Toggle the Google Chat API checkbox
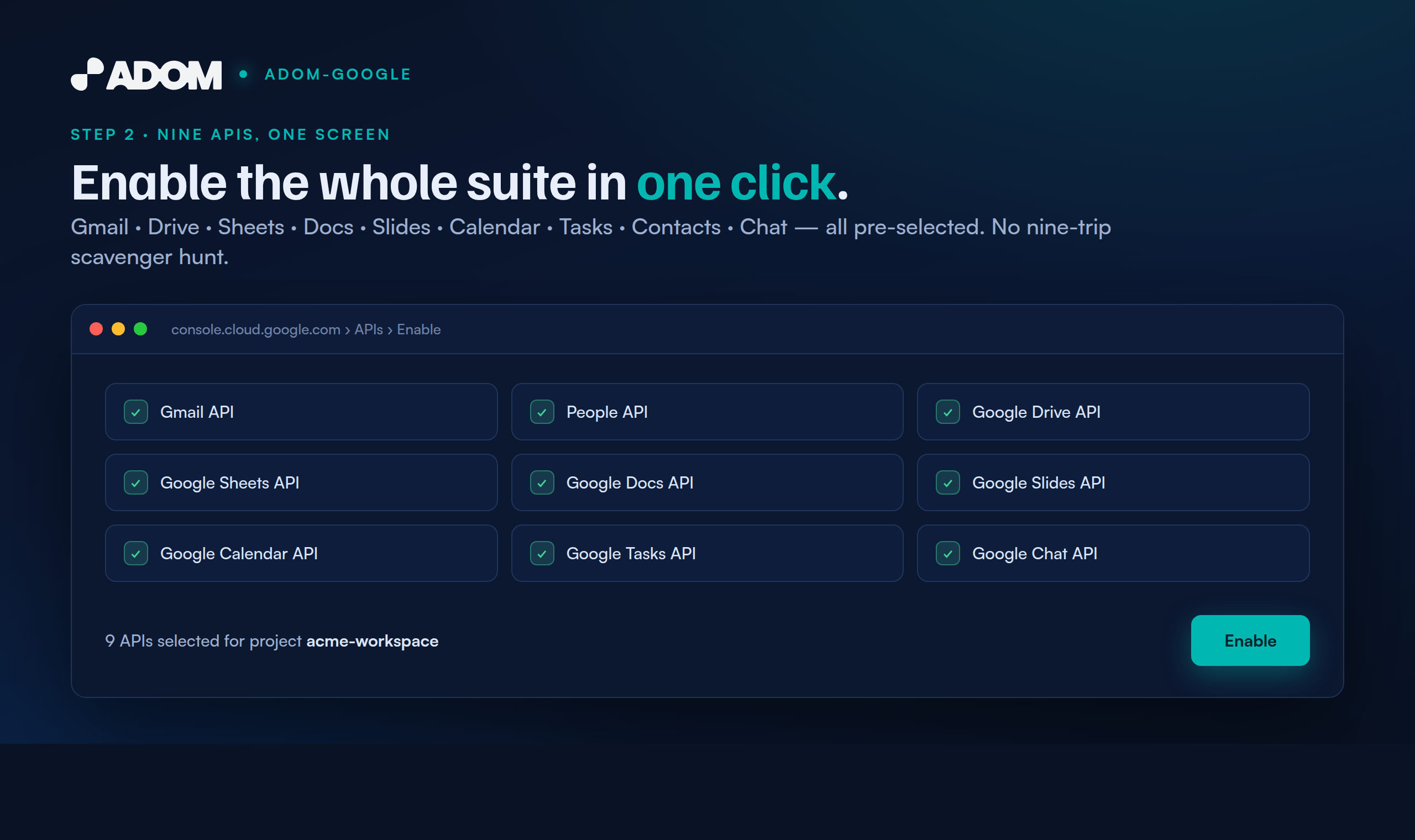The image size is (1415, 840). (x=947, y=554)
